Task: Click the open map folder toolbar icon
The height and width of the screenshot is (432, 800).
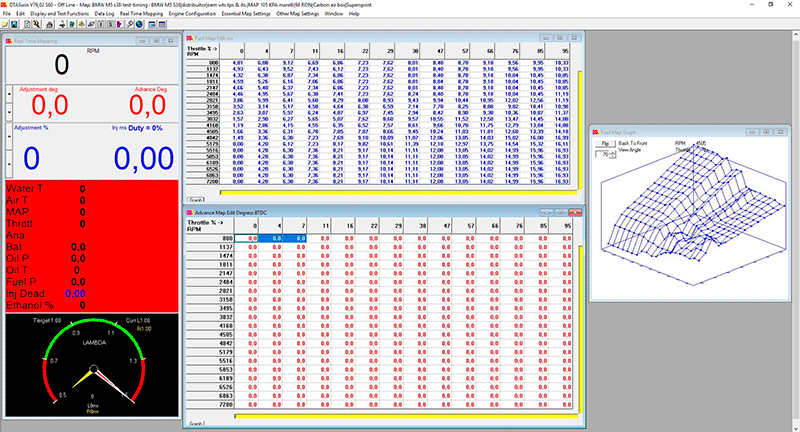Action: coord(5,24)
